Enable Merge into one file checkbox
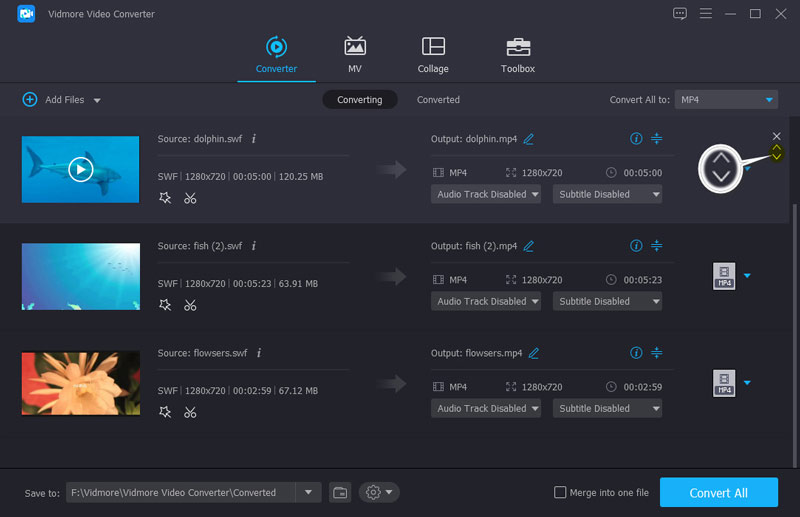Screen dimensions: 800x517 point(561,493)
